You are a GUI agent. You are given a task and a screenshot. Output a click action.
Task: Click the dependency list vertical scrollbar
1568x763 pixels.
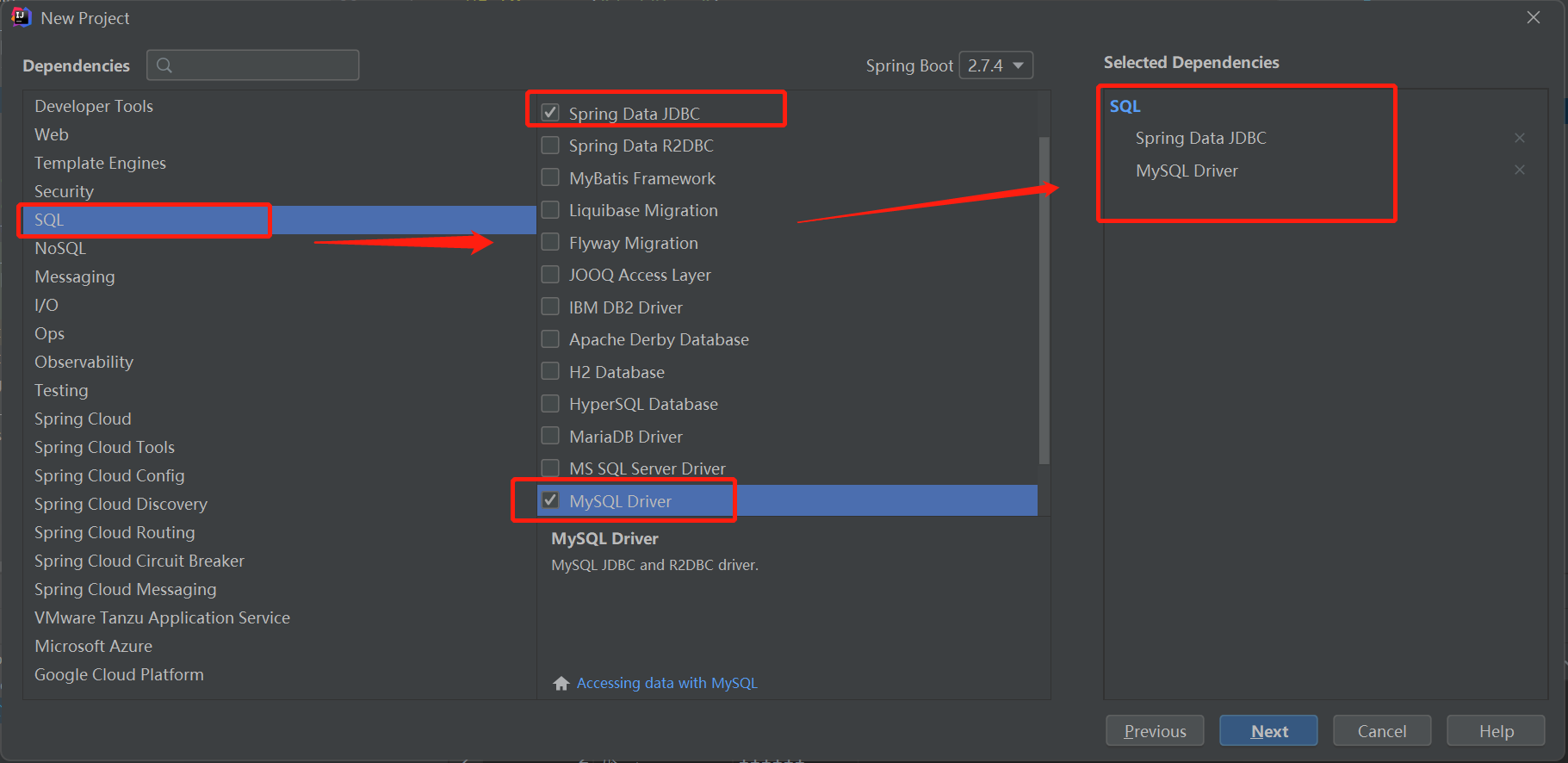click(1044, 300)
